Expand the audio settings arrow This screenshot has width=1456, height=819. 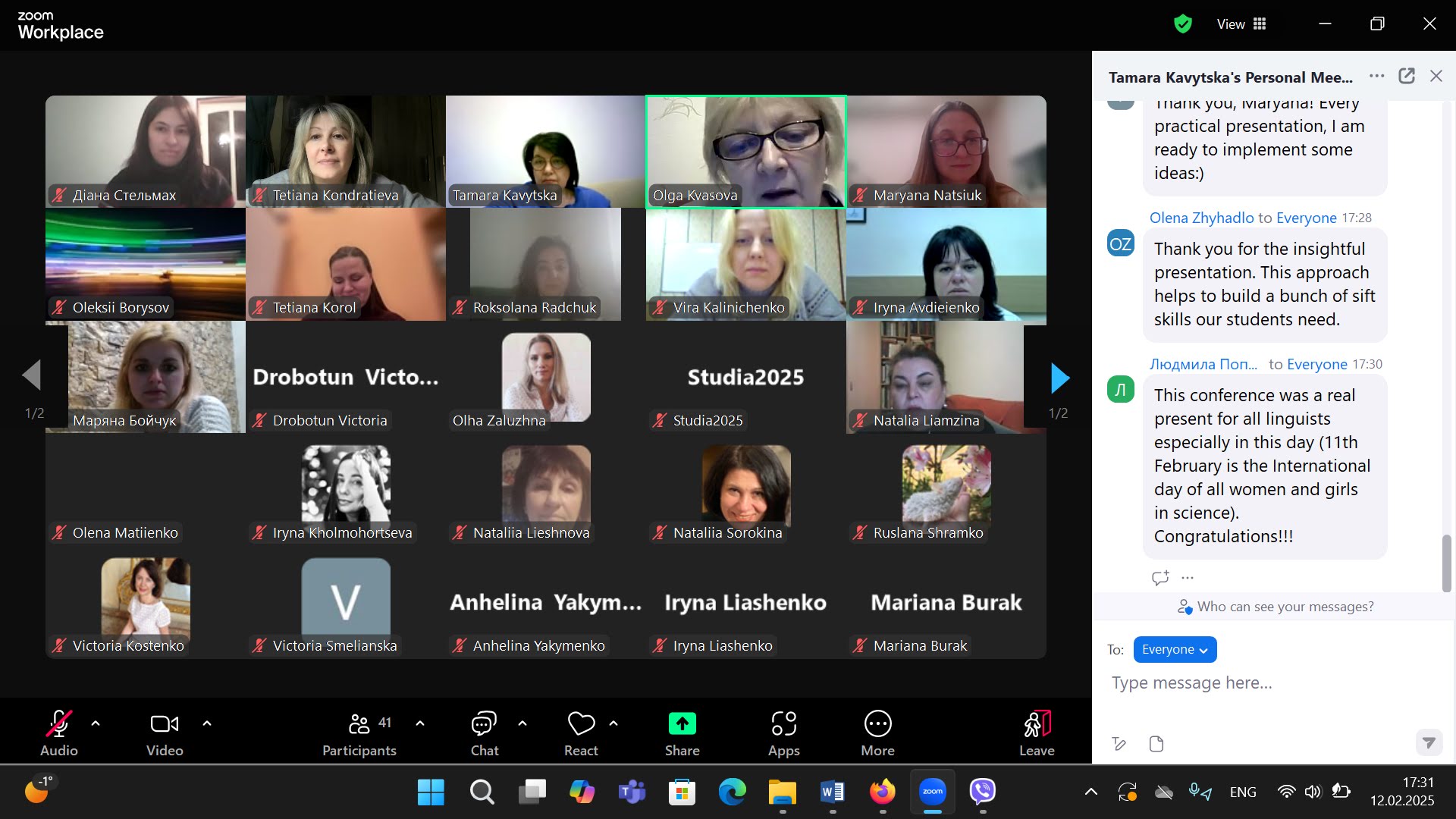[x=96, y=723]
